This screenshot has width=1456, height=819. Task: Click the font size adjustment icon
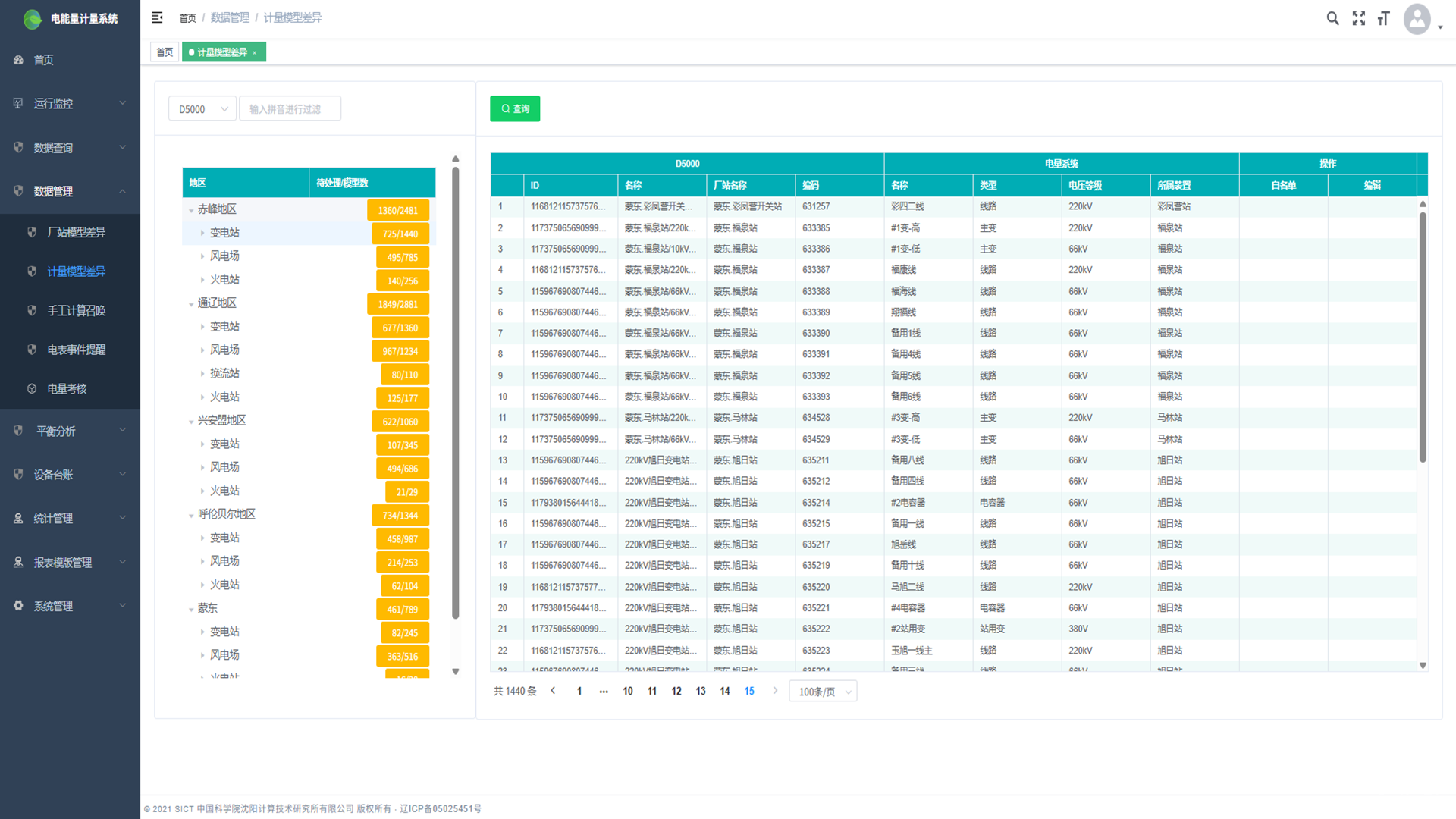pos(1384,18)
